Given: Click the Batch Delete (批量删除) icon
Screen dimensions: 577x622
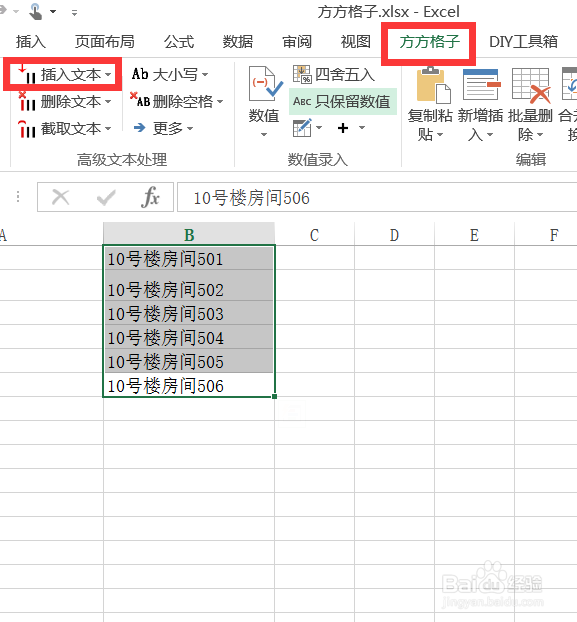Looking at the screenshot, I should tap(531, 85).
